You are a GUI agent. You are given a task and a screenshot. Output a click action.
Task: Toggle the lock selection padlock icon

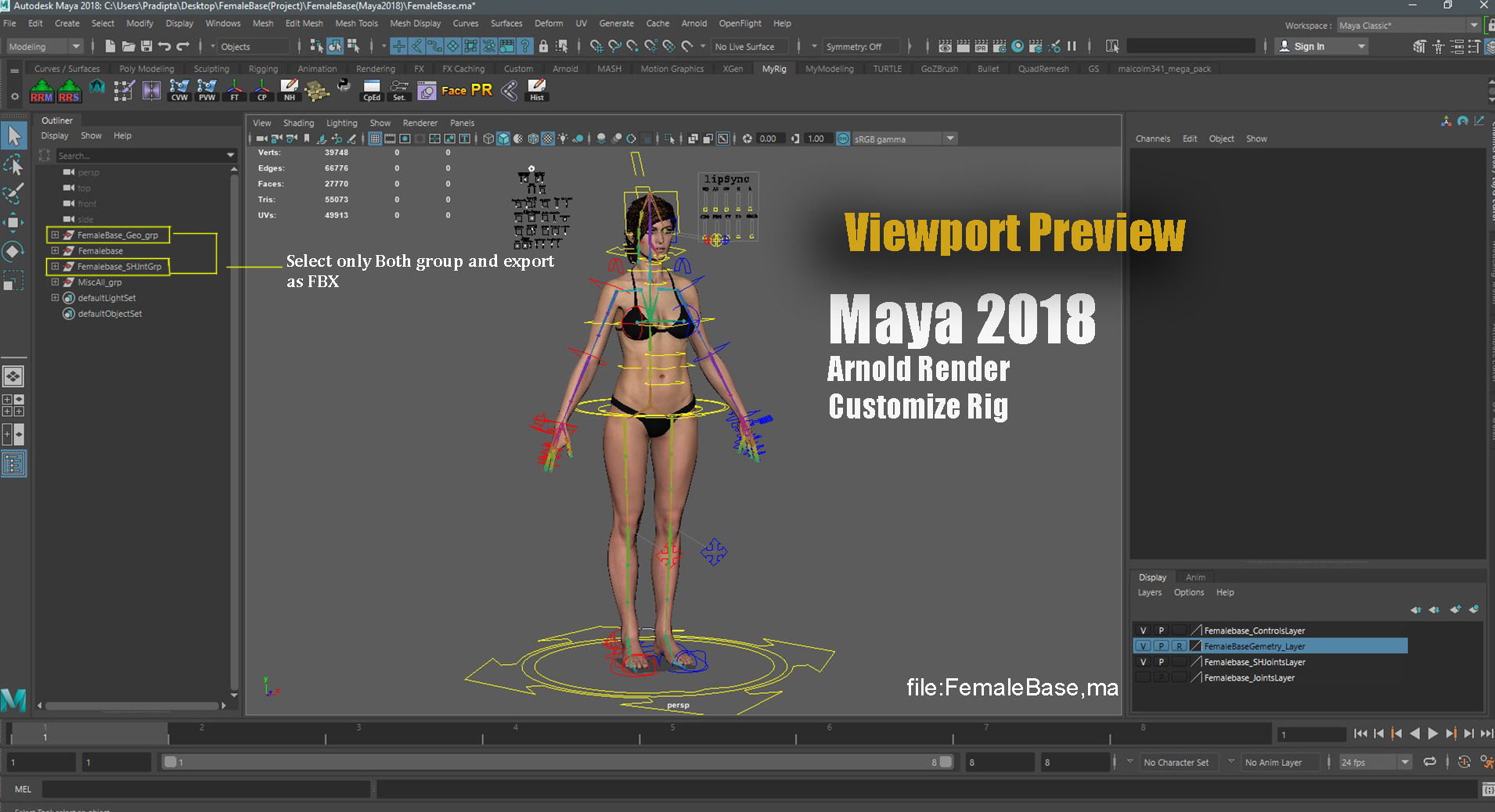tap(543, 46)
